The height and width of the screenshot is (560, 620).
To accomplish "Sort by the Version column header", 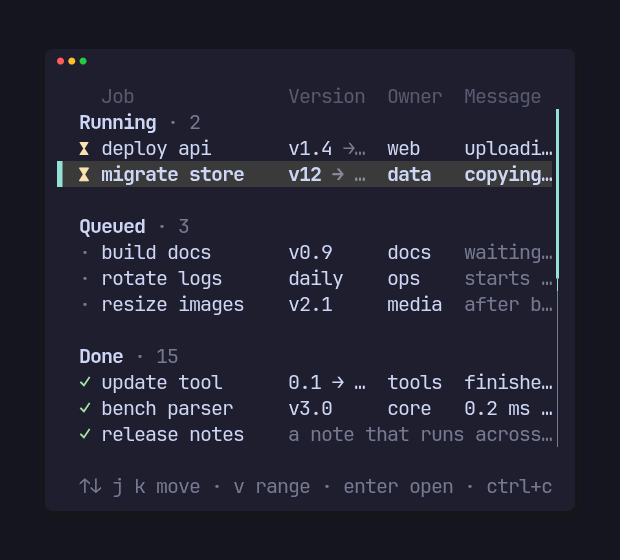I will pos(327,97).
